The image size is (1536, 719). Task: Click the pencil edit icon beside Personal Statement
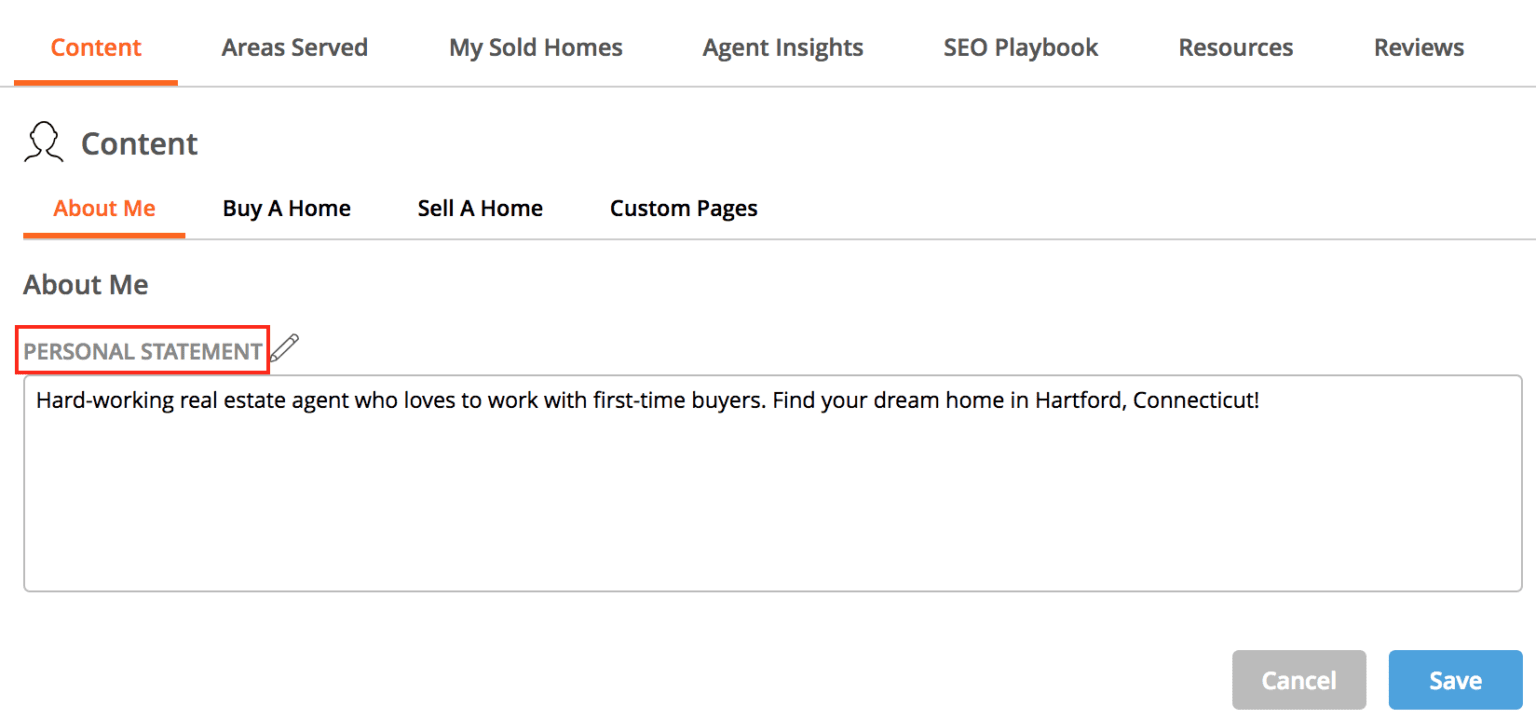coord(285,348)
